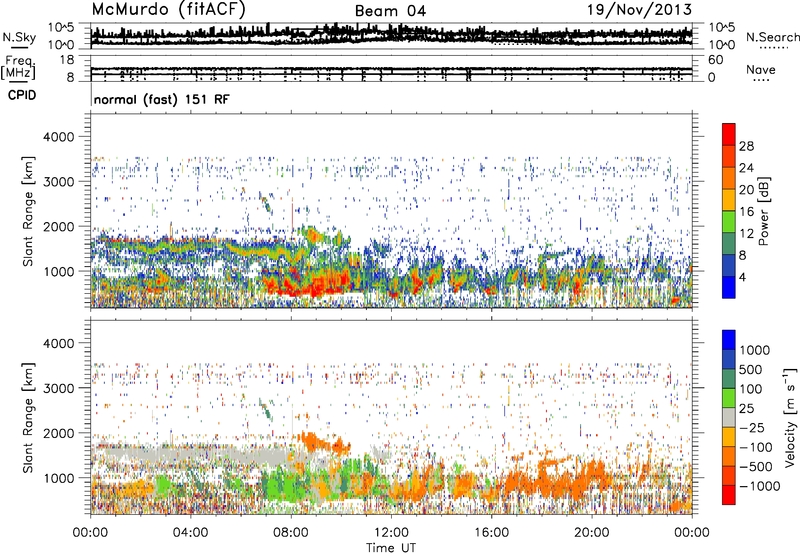The width and height of the screenshot is (800, 554).
Task: Click the 'N.Sky' legend label
Action: pyautogui.click(x=19, y=37)
